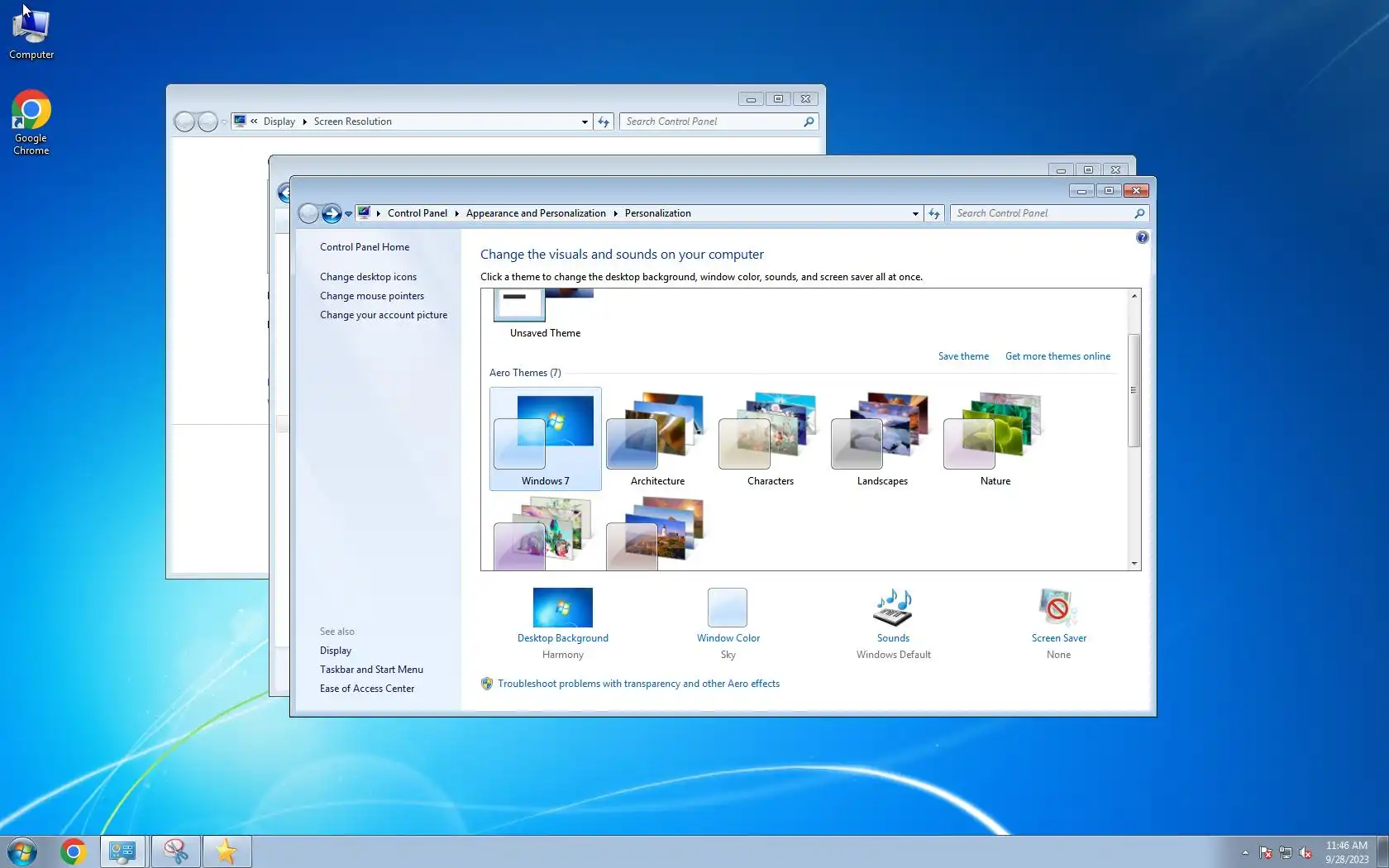Click the Save theme link
1389x868 pixels.
click(x=963, y=356)
